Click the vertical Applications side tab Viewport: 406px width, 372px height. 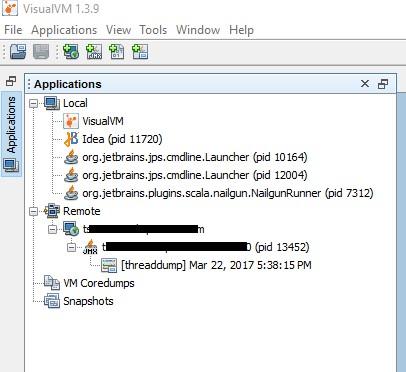(11, 133)
